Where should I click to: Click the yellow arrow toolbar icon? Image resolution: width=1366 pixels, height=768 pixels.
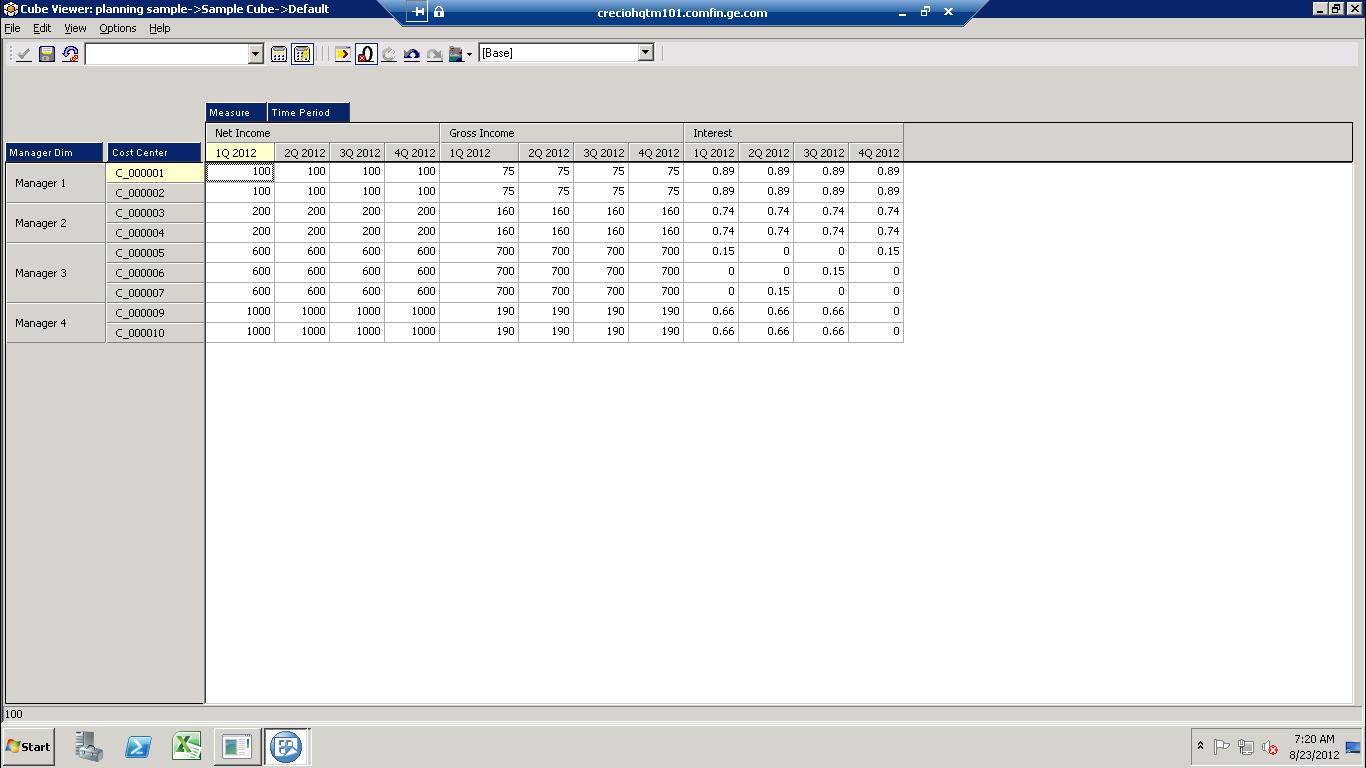343,54
